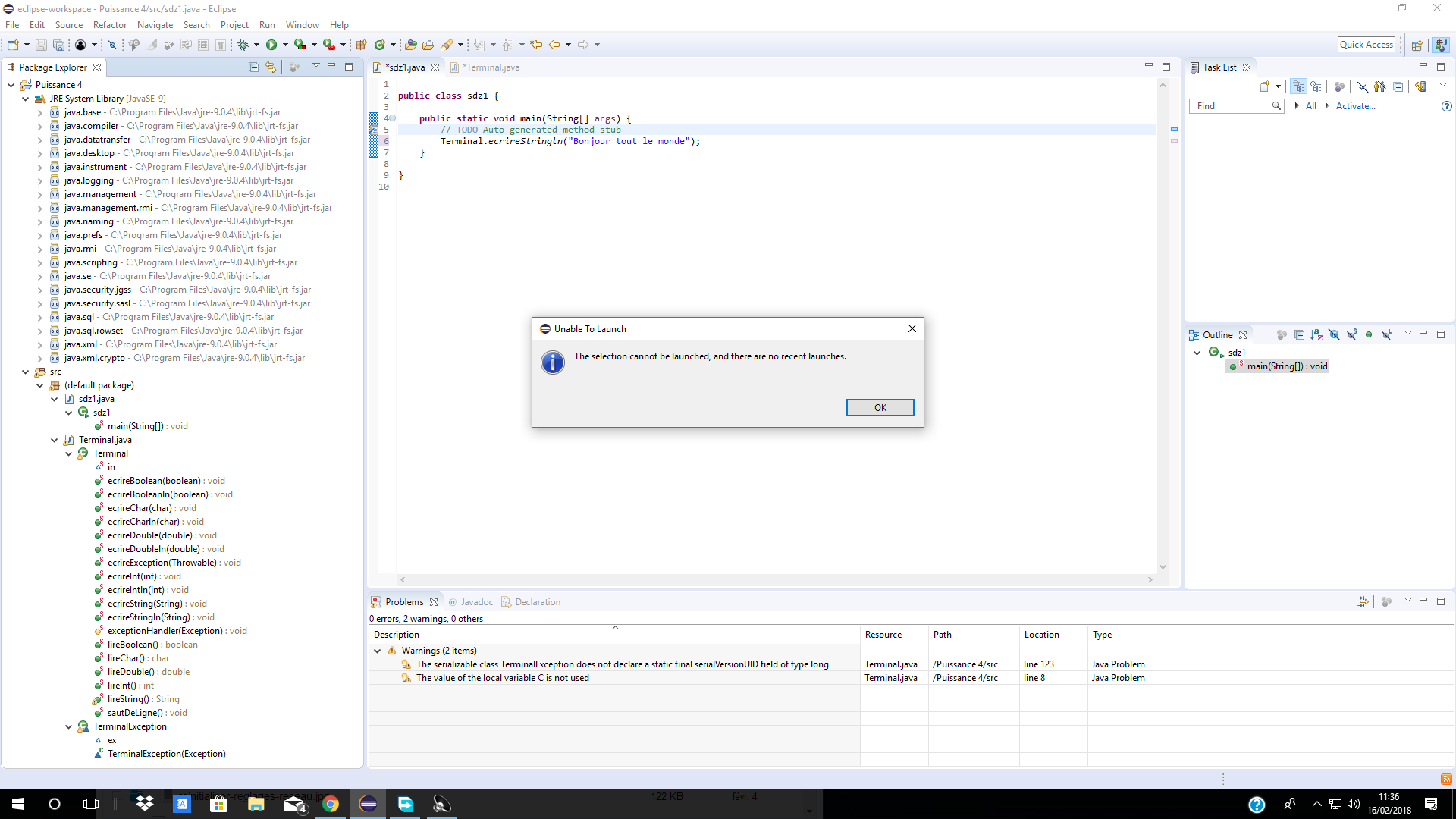Collapse the JRE System Library node
The image size is (1456, 819).
pos(25,99)
